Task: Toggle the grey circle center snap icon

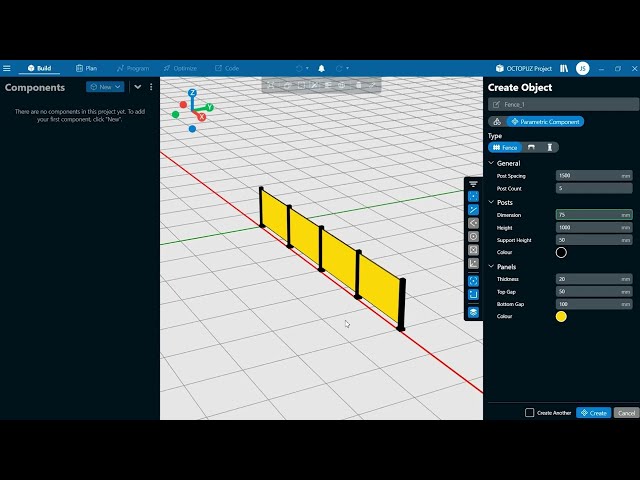Action: pyautogui.click(x=473, y=236)
